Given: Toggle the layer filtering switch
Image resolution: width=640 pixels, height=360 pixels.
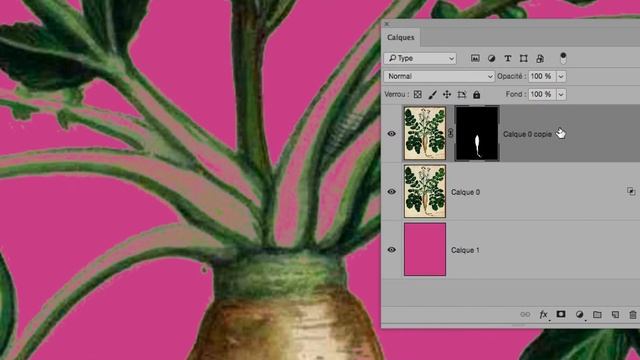Looking at the screenshot, I should (563, 58).
